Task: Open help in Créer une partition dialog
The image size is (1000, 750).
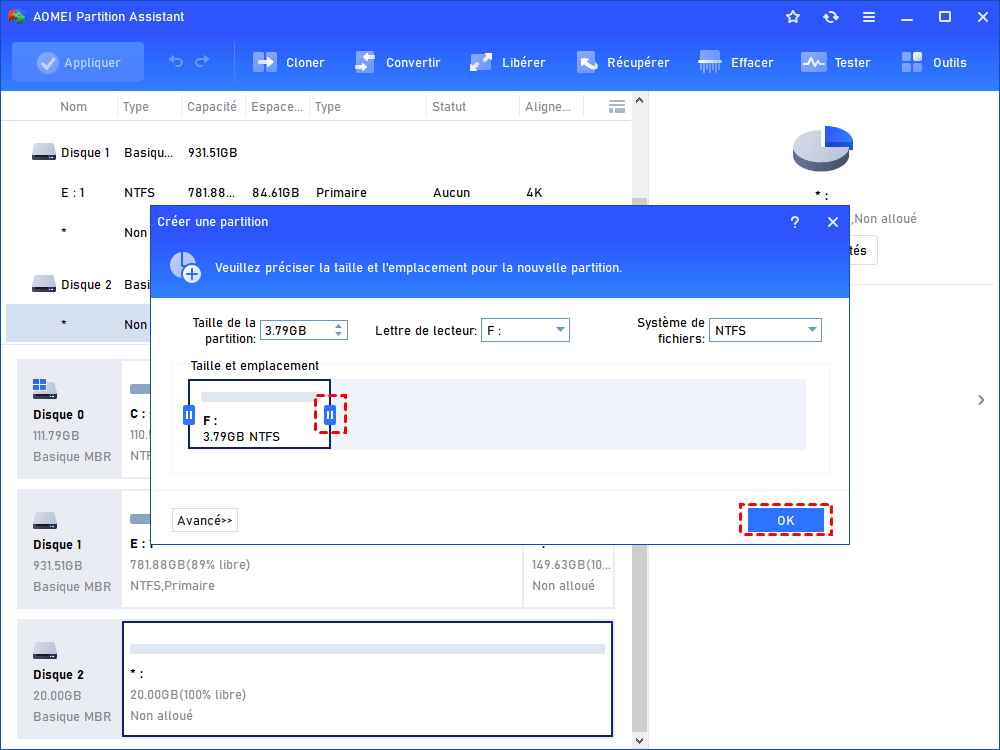Action: [x=795, y=222]
